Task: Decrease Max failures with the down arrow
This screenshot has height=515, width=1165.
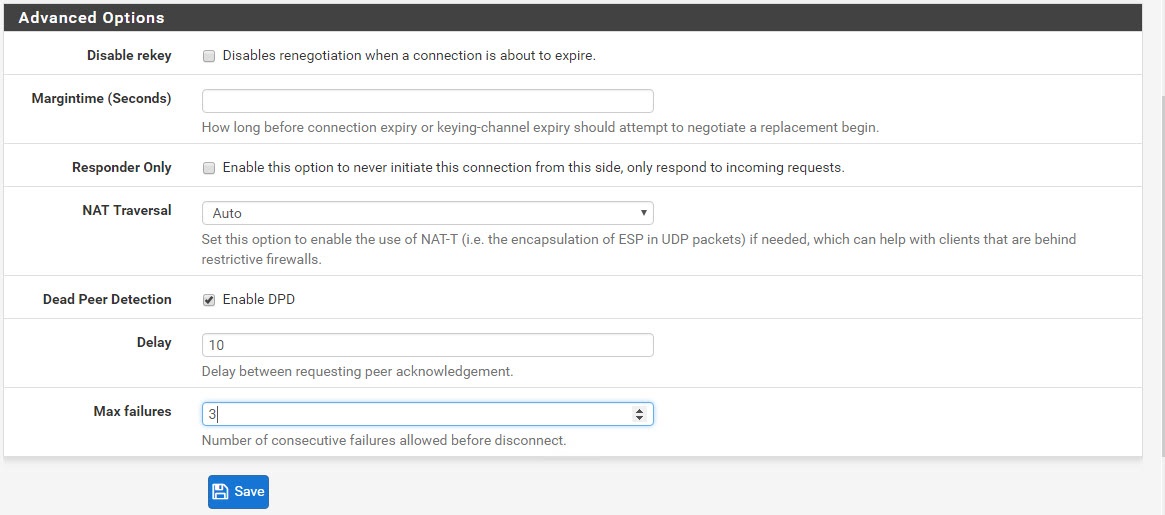Action: click(638, 418)
